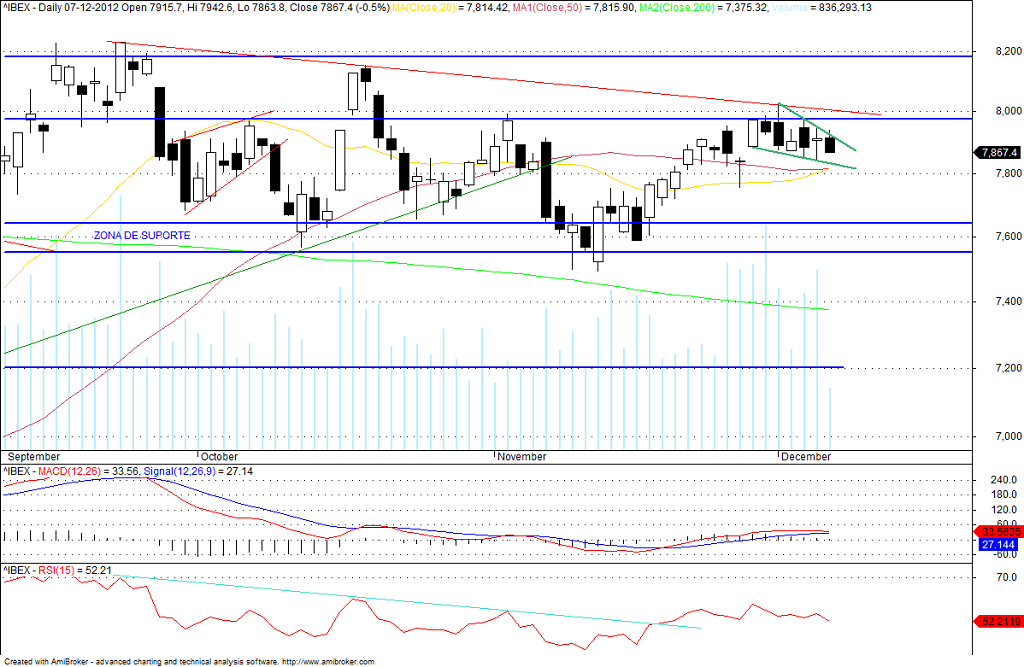Click the 8,200 price axis label
Image resolution: width=1024 pixels, height=667 pixels.
pos(1009,51)
